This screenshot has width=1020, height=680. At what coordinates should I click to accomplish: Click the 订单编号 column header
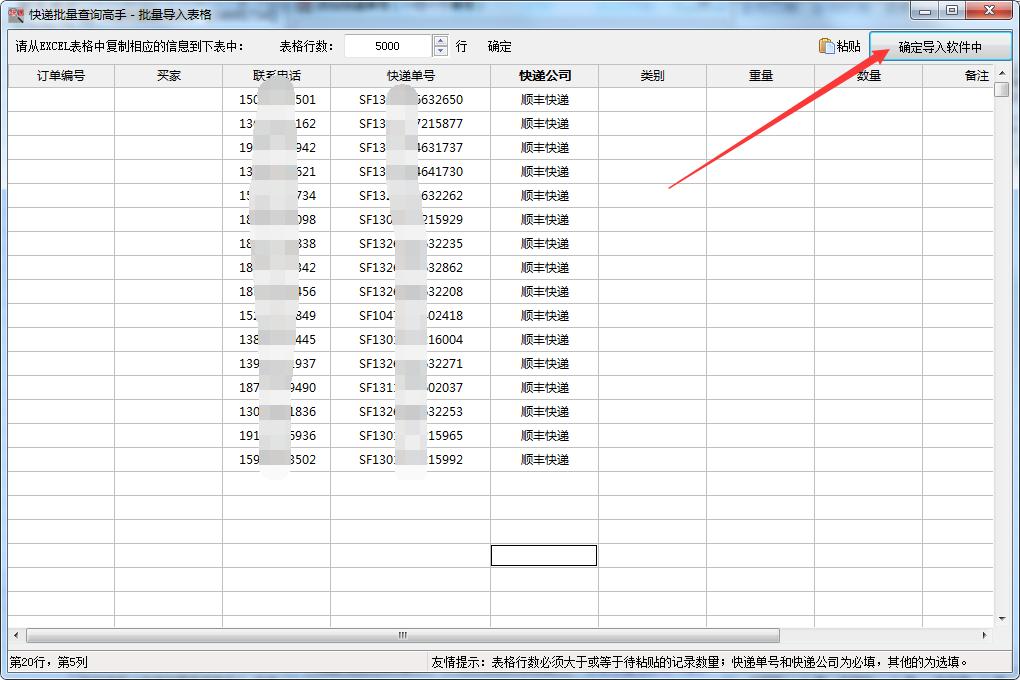pos(60,74)
